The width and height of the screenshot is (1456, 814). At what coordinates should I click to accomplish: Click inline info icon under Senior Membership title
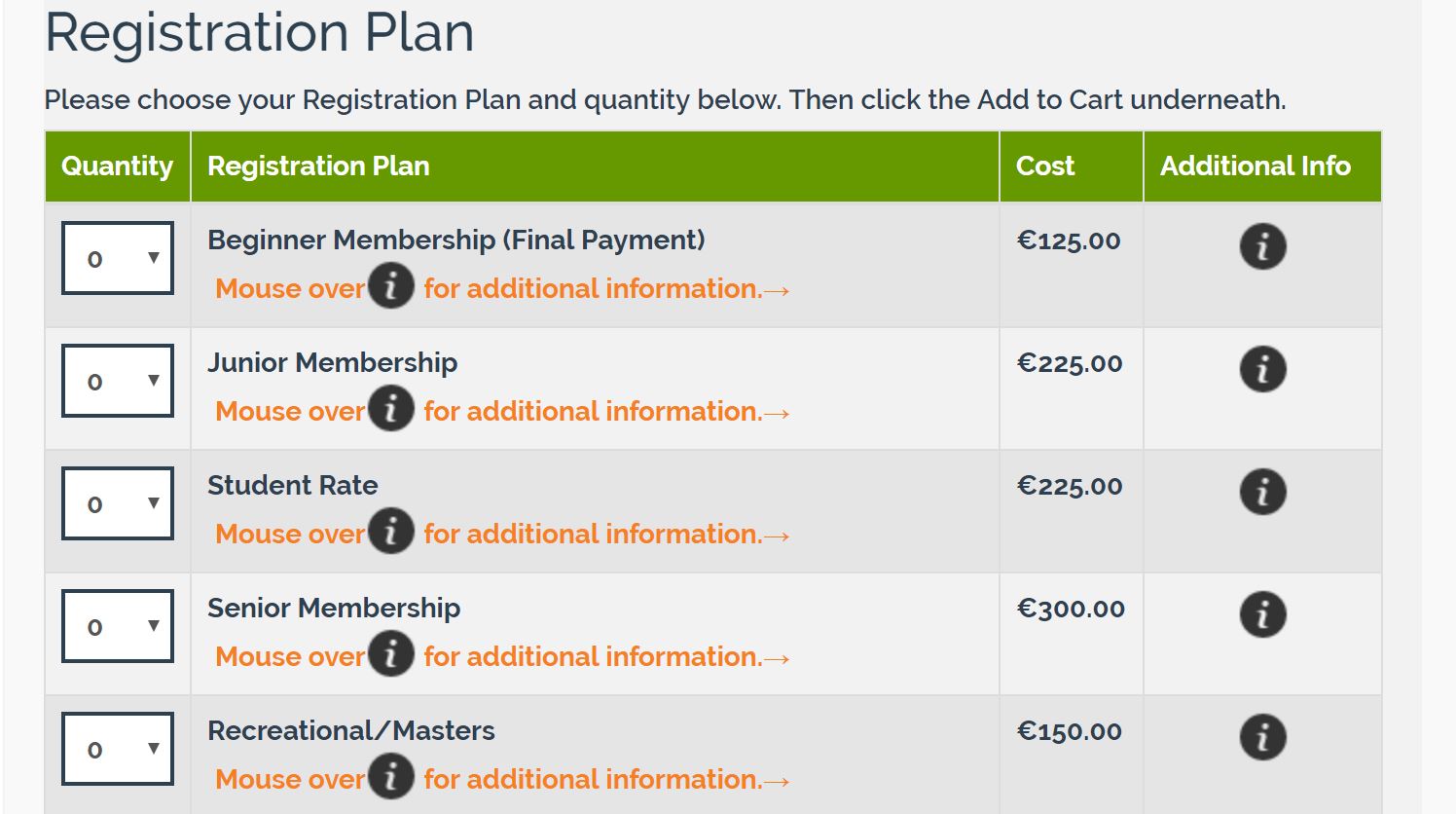point(391,654)
